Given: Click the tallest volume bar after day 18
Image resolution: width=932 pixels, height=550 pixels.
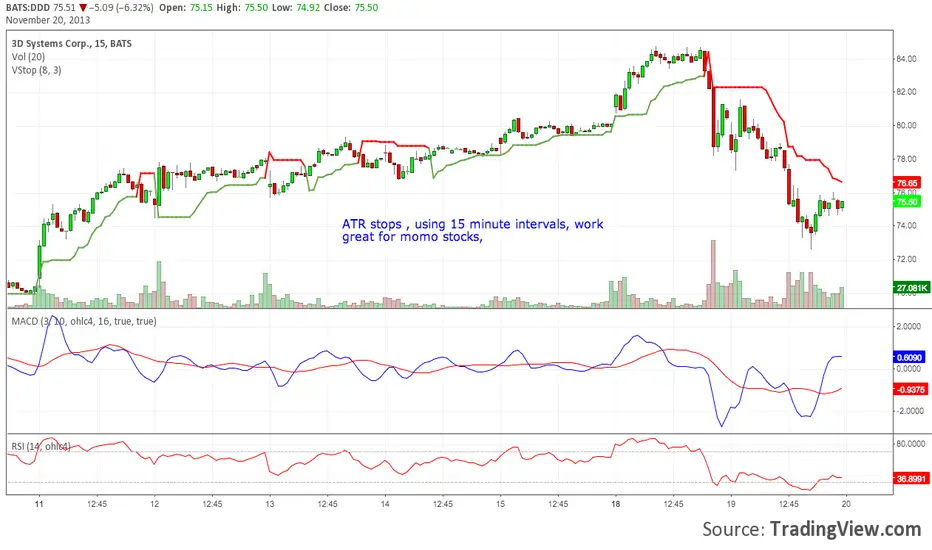Looking at the screenshot, I should click(713, 274).
